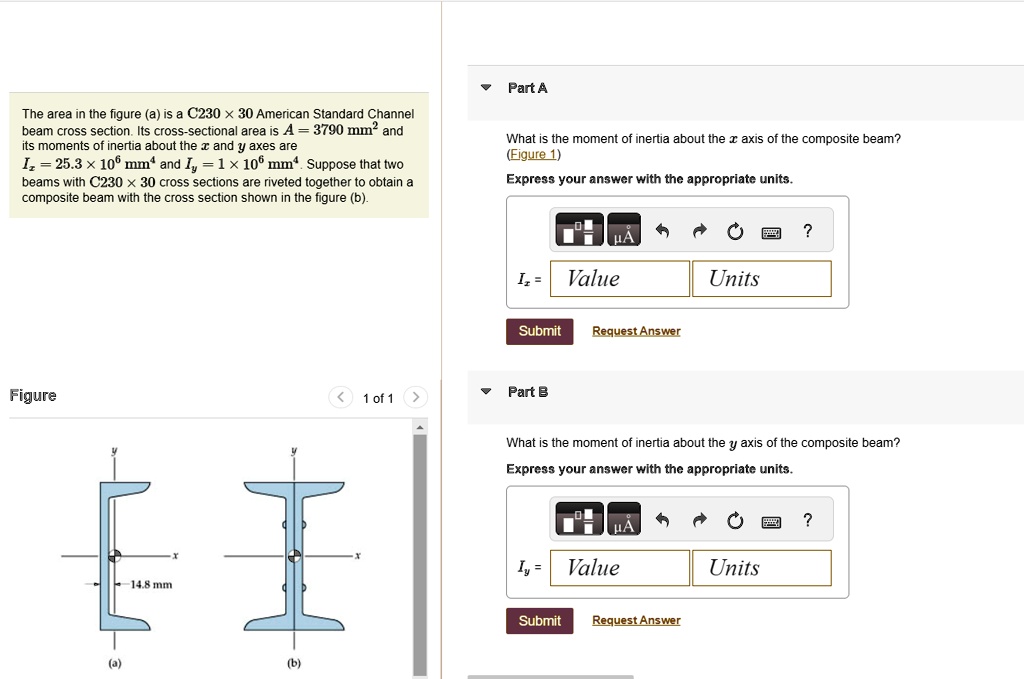The image size is (1024, 679).
Task: Click the previous figure arrow
Action: pyautogui.click(x=340, y=397)
